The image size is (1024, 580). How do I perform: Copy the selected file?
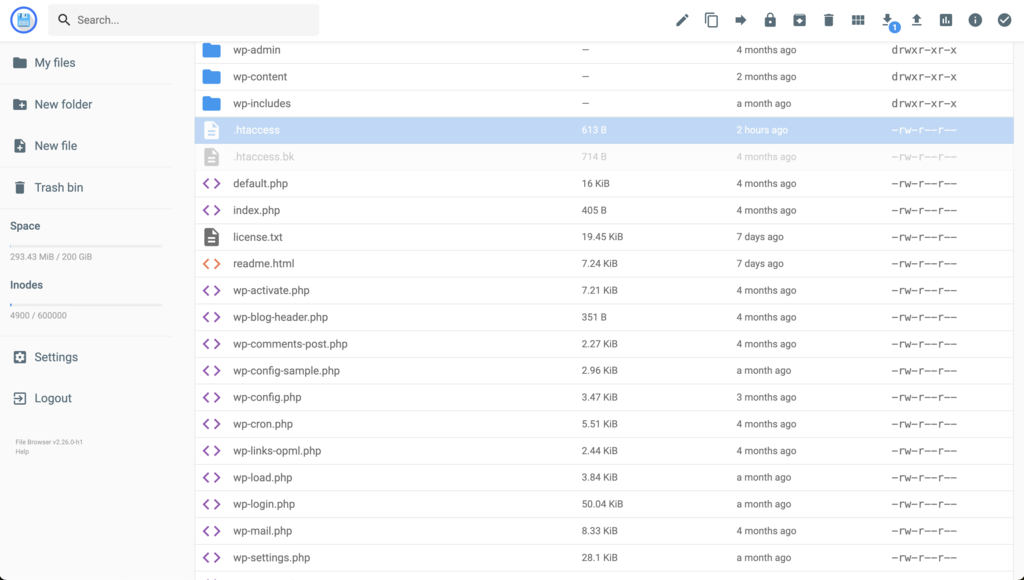(x=711, y=19)
